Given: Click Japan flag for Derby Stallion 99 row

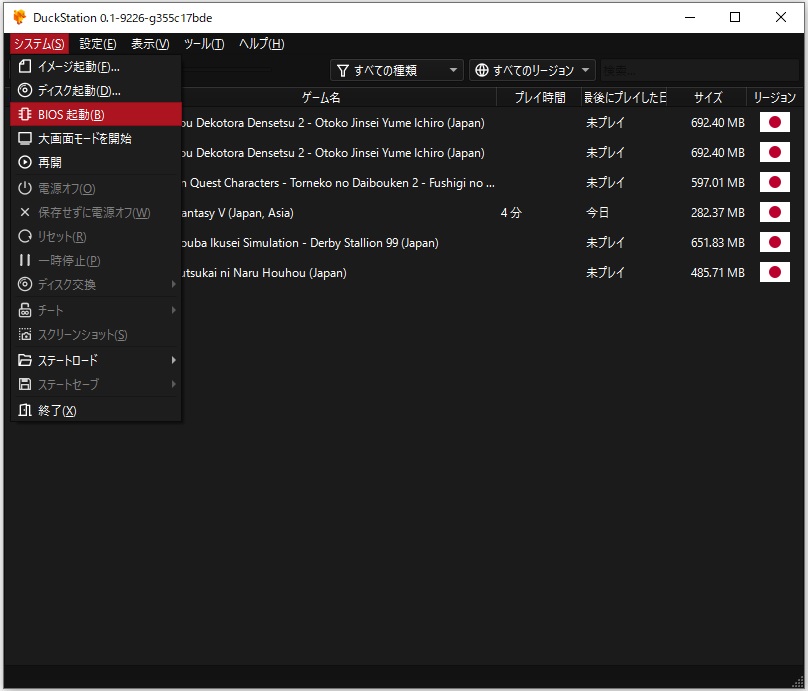Looking at the screenshot, I should 775,242.
